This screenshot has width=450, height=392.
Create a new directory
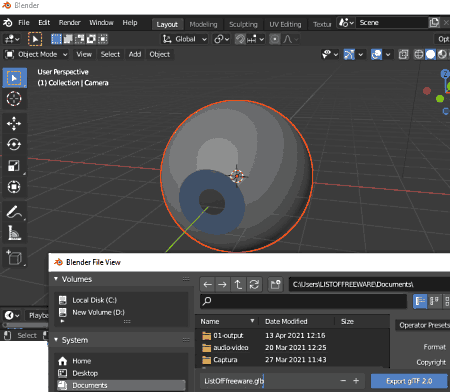[x=275, y=284]
